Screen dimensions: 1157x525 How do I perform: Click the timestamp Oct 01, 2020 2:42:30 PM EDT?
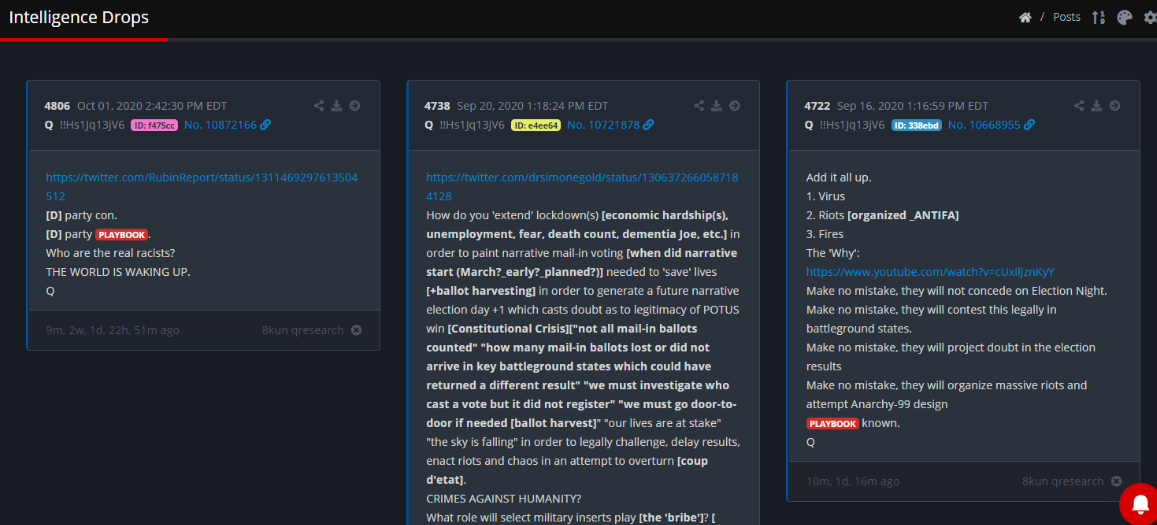153,106
